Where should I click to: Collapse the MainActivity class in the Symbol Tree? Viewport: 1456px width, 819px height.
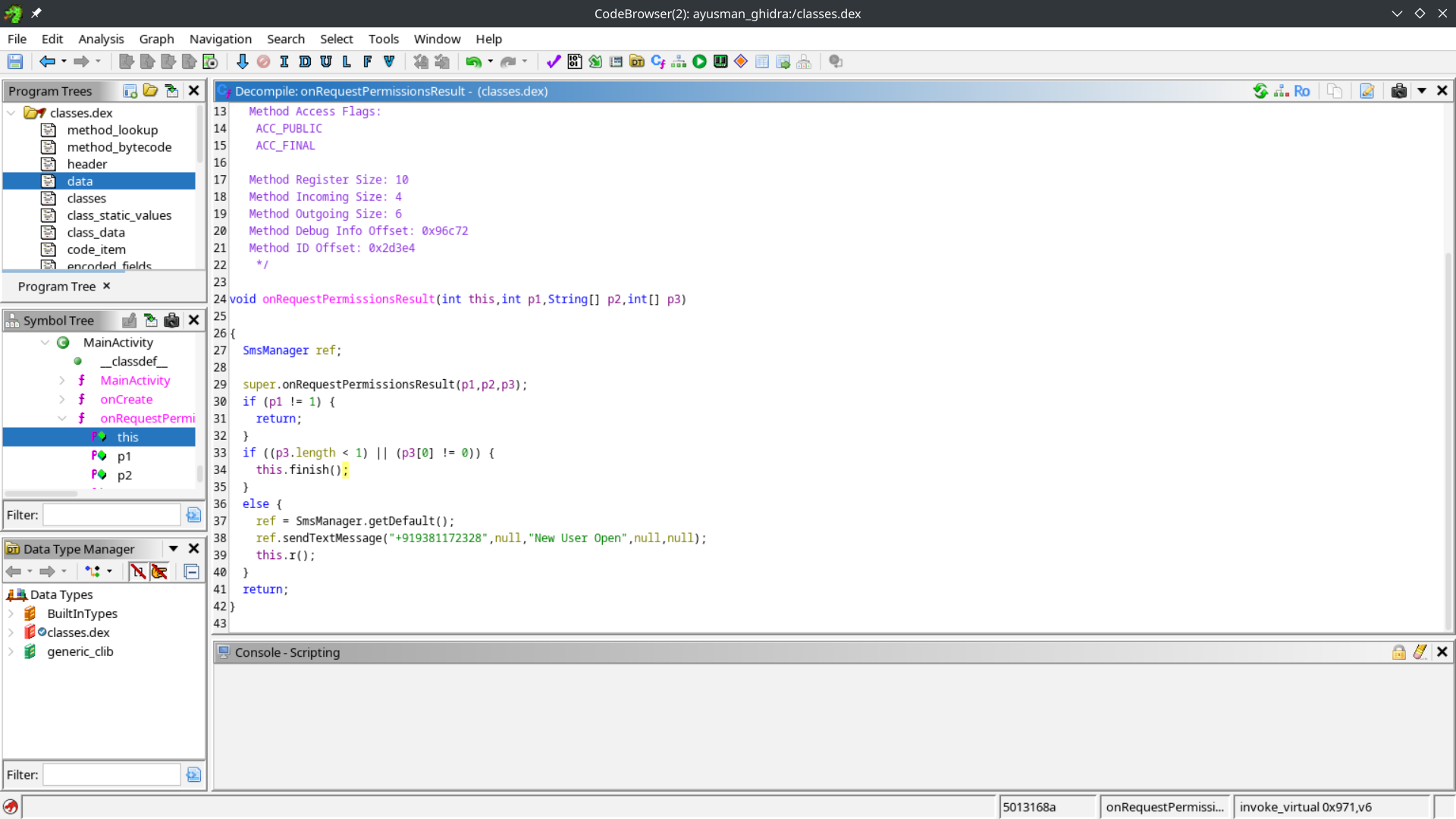pos(44,343)
